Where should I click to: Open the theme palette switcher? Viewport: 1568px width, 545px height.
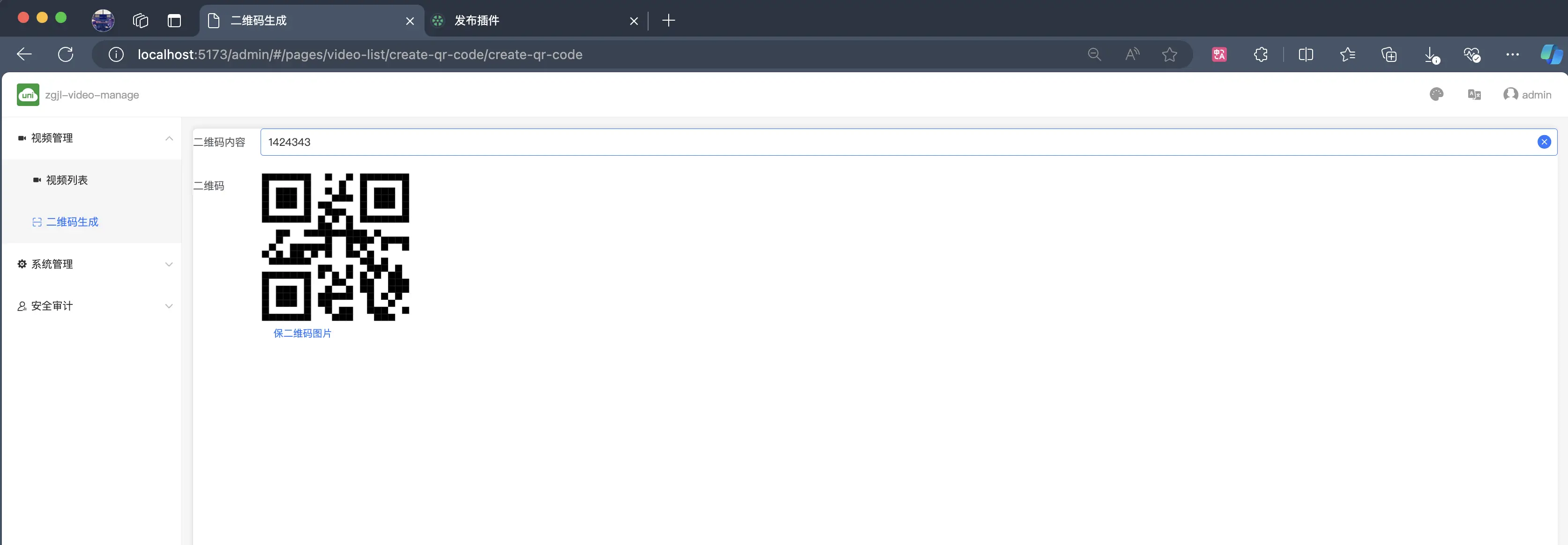click(x=1436, y=94)
